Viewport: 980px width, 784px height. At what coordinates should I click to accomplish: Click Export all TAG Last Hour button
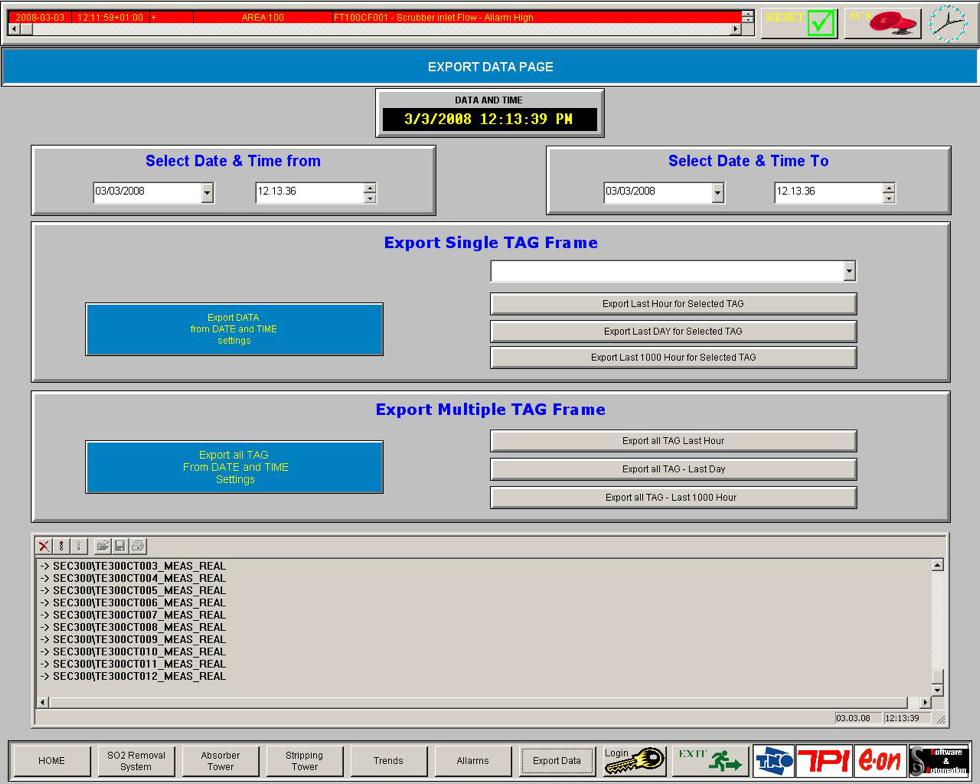673,441
